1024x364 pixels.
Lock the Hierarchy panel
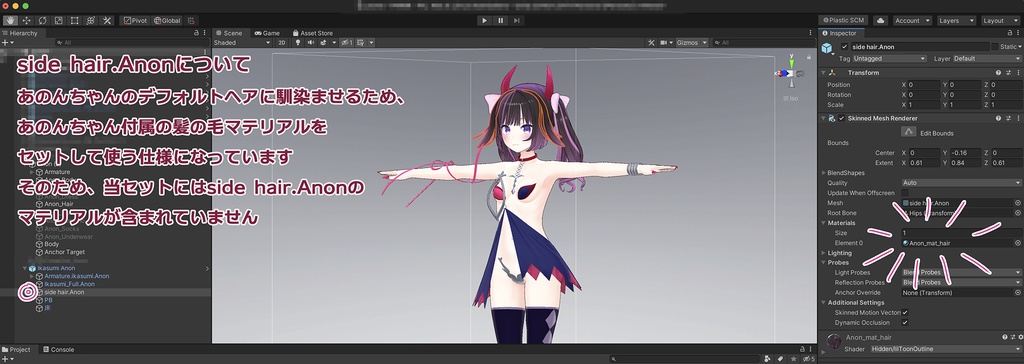click(197, 33)
